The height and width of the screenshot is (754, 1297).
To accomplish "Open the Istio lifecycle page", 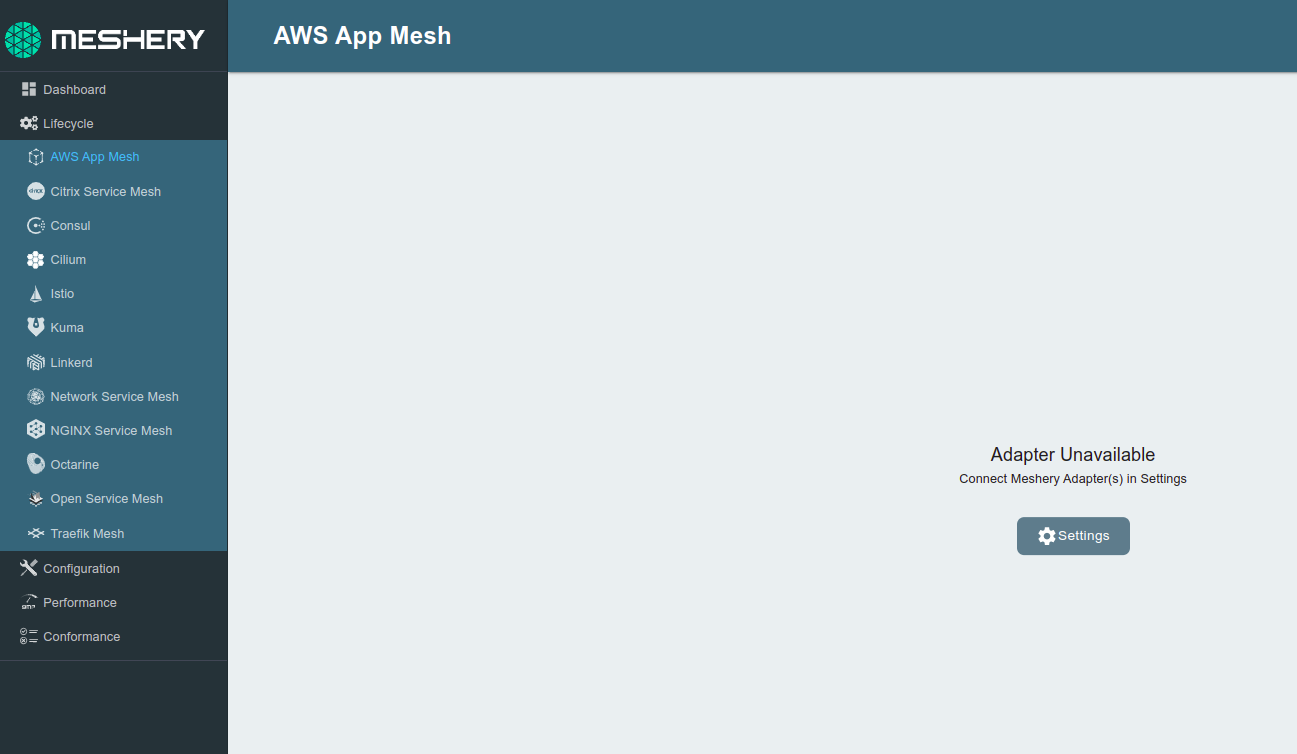I will (35, 293).
